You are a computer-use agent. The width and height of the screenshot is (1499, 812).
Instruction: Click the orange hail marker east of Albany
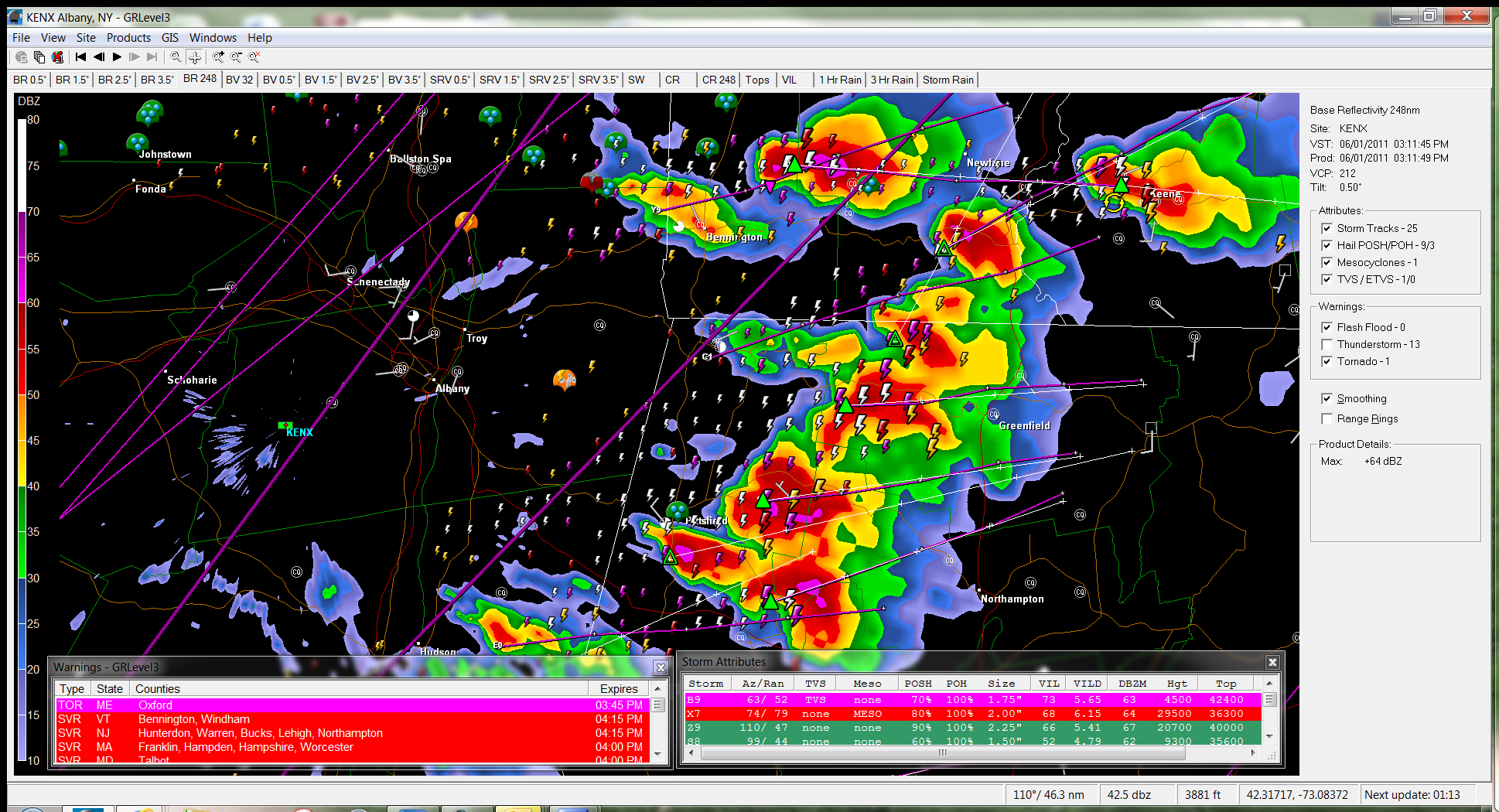tap(565, 380)
